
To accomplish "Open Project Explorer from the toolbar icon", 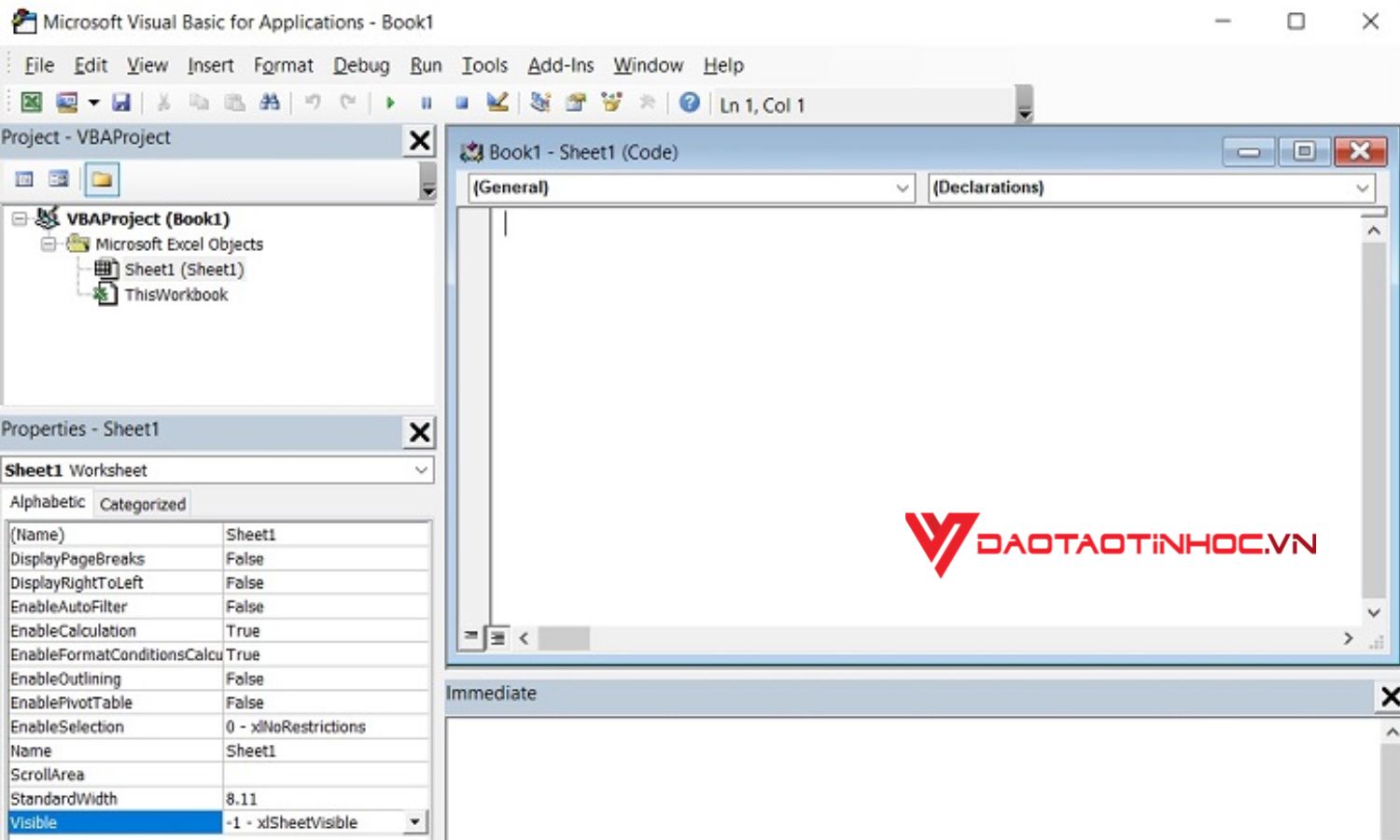I will [x=540, y=103].
